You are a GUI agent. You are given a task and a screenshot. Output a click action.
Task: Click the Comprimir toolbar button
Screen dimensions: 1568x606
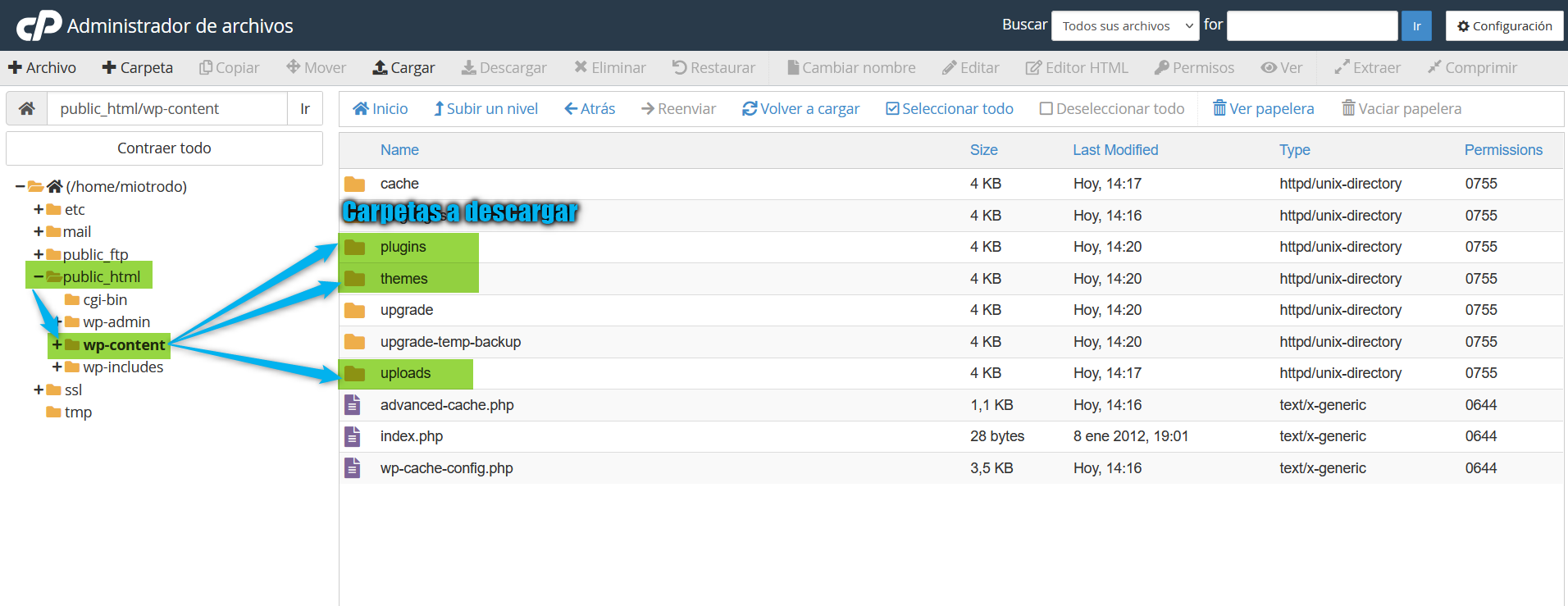tap(1473, 67)
